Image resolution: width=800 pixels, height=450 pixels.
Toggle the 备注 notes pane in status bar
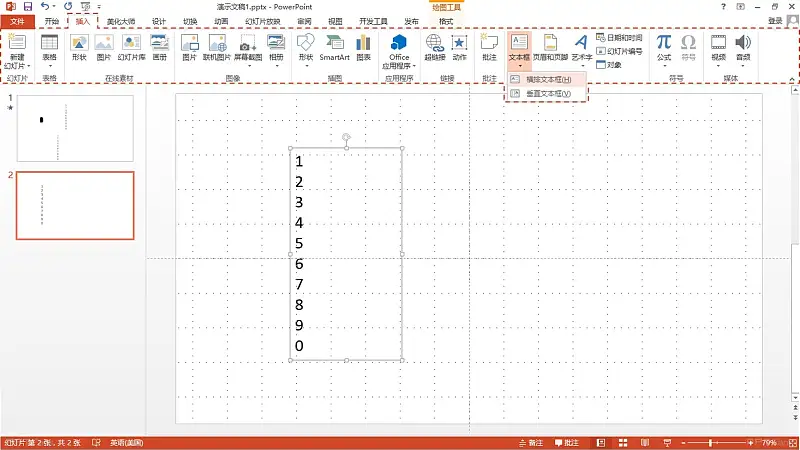coord(530,442)
